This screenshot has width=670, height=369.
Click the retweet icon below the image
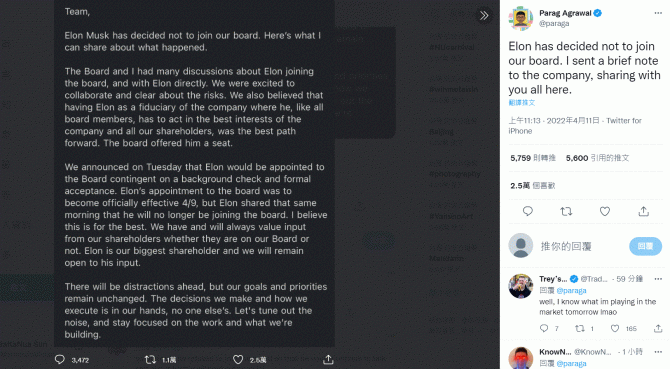pos(150,360)
